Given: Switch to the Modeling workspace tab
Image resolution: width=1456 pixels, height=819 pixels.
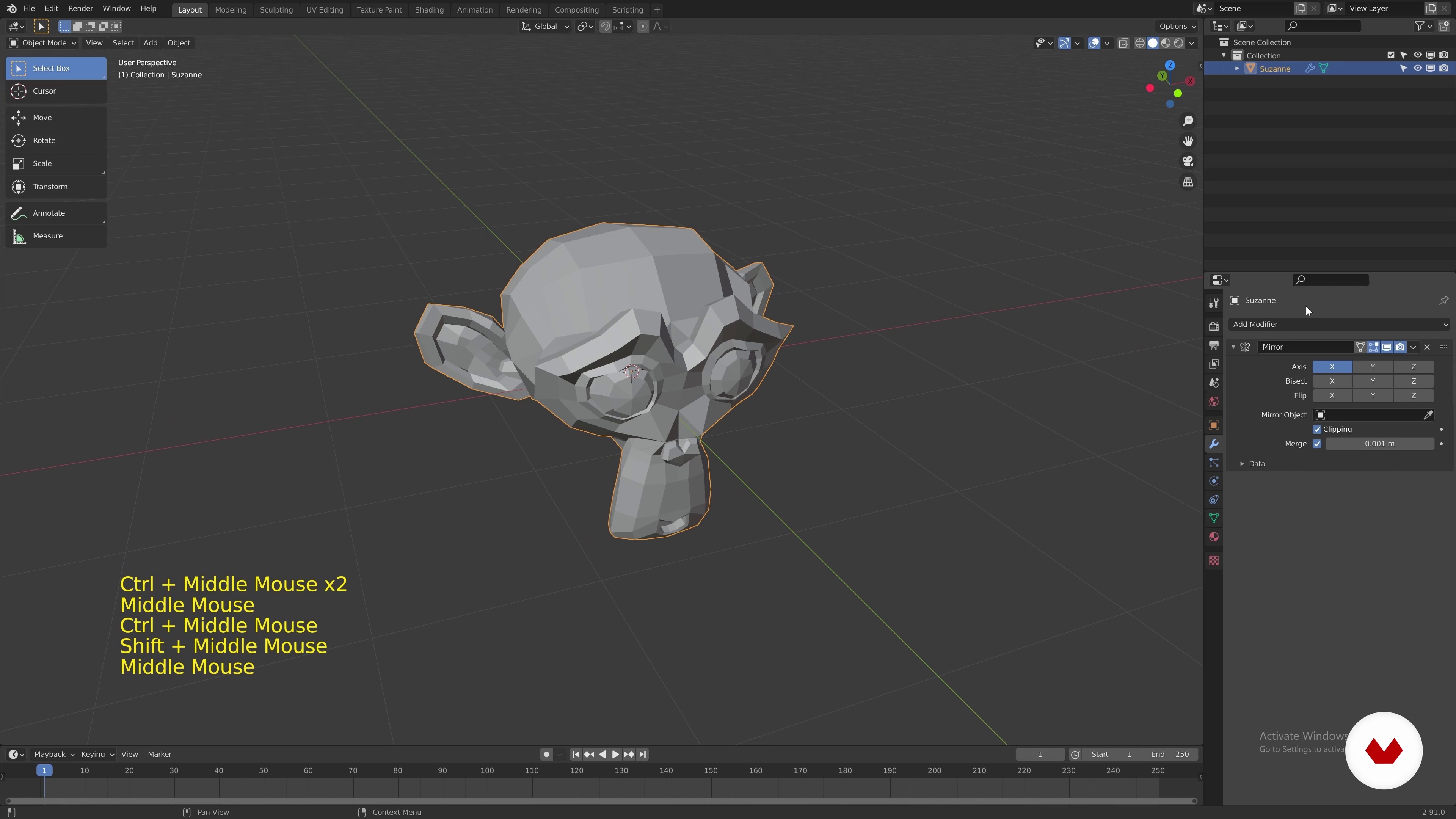Looking at the screenshot, I should 231,9.
